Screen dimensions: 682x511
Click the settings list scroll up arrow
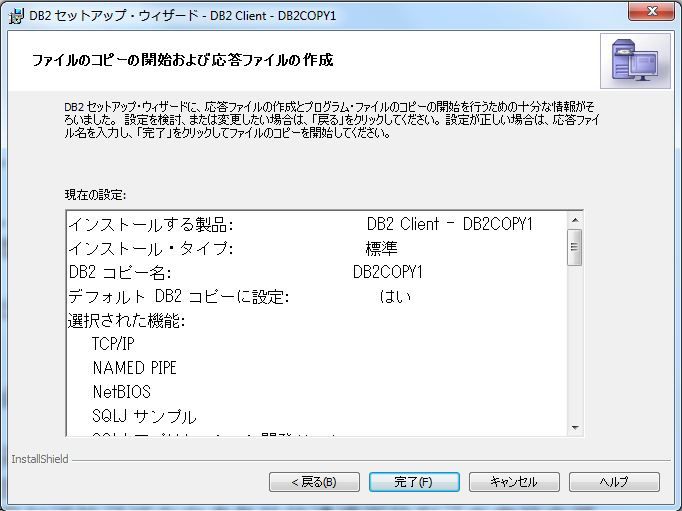tap(575, 220)
